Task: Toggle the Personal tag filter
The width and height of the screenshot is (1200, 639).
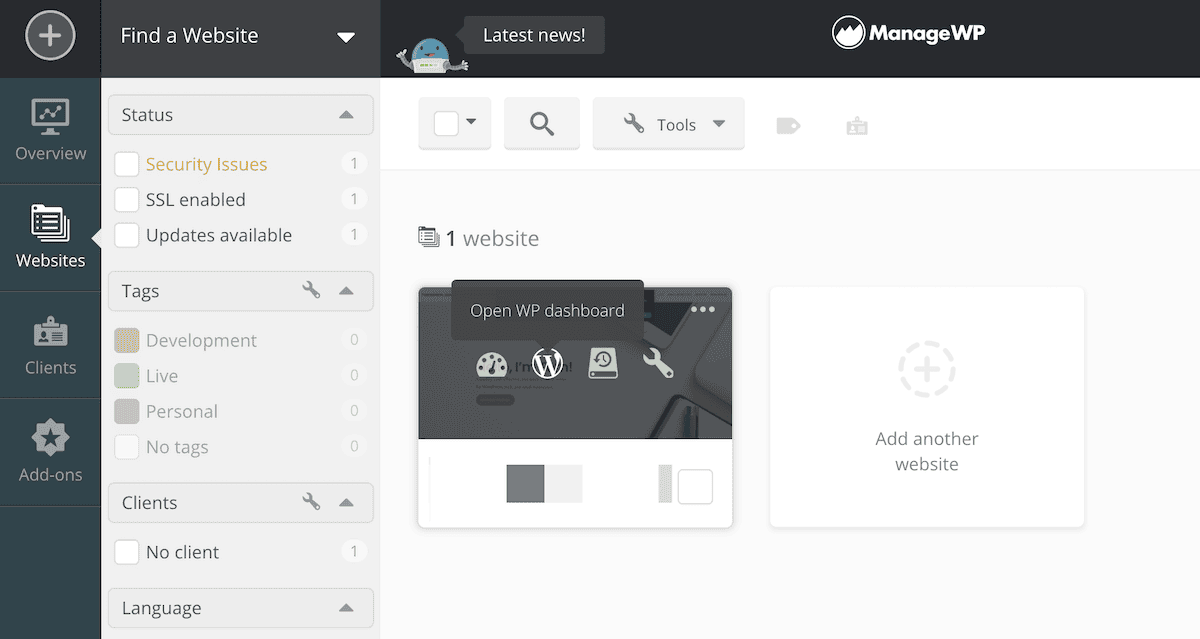Action: click(127, 411)
